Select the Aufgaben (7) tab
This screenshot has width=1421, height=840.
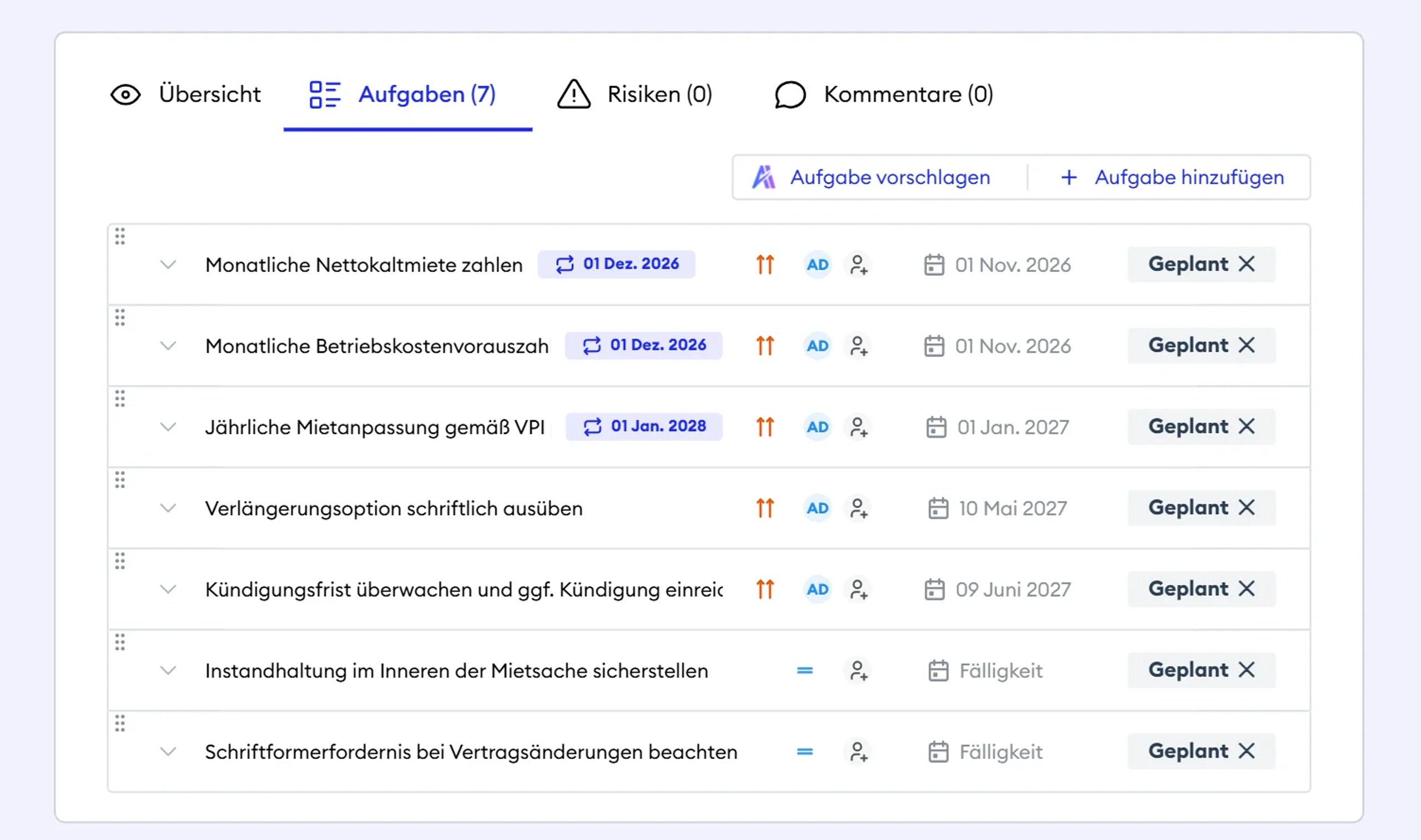coord(402,94)
